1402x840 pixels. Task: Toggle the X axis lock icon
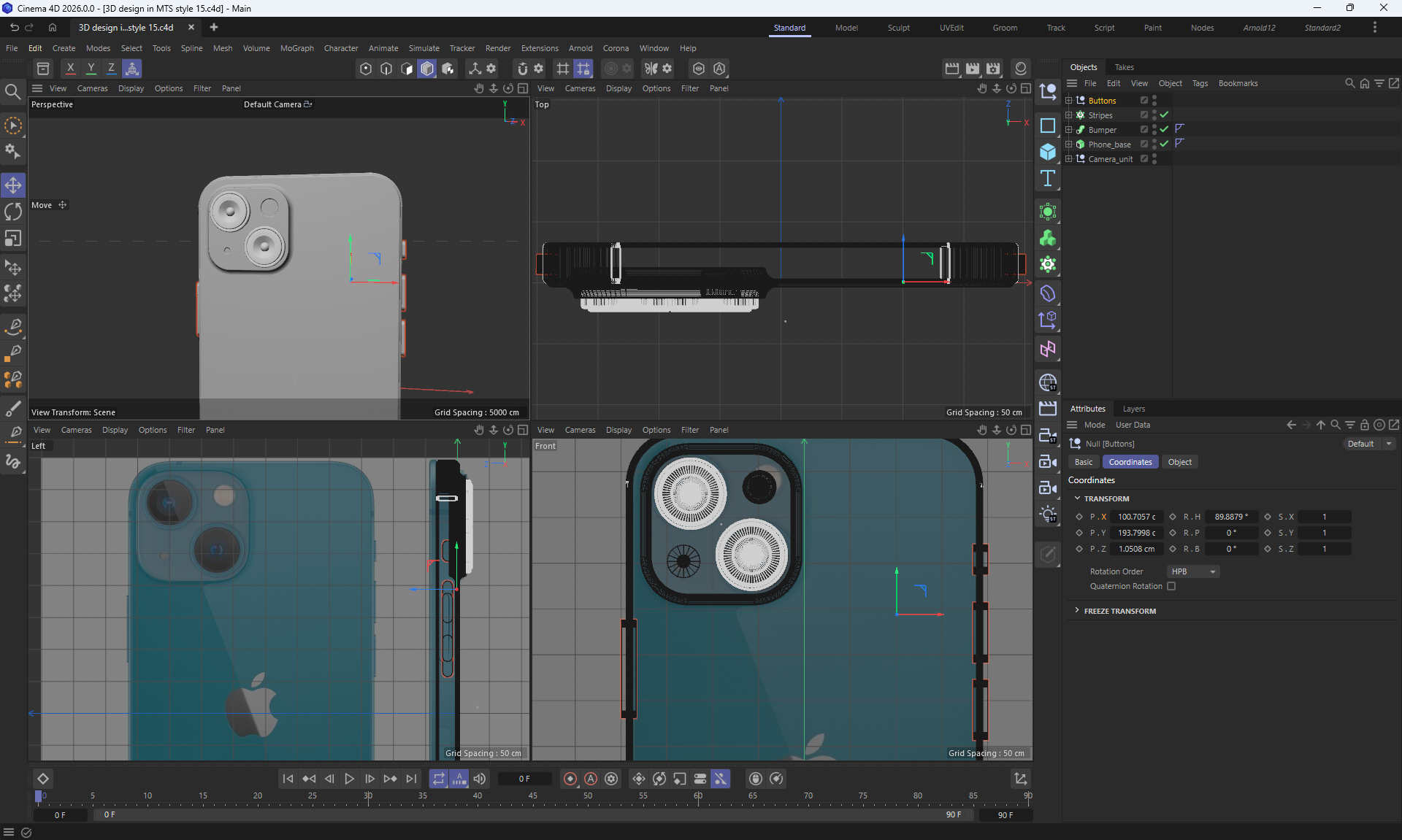[x=70, y=68]
